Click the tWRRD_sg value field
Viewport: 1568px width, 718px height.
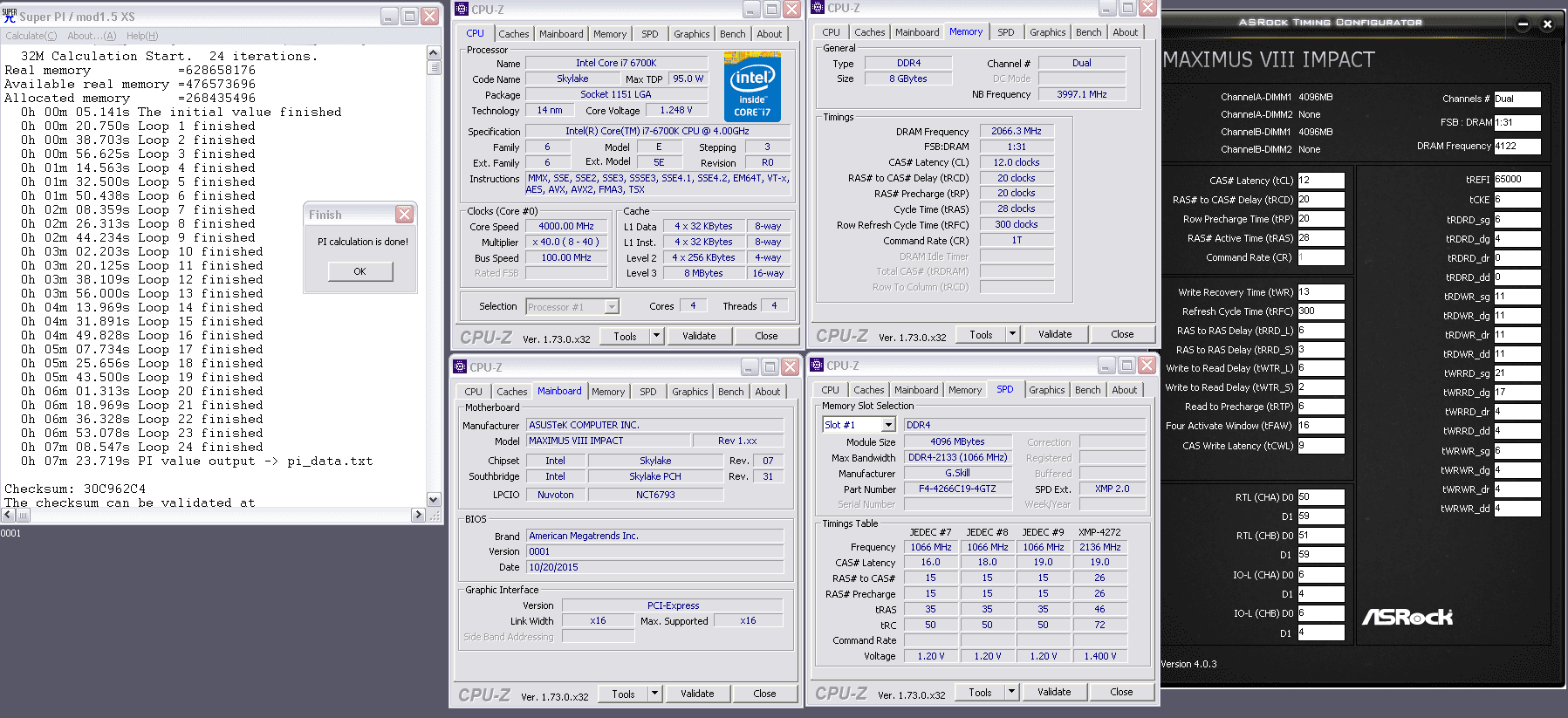1517,373
